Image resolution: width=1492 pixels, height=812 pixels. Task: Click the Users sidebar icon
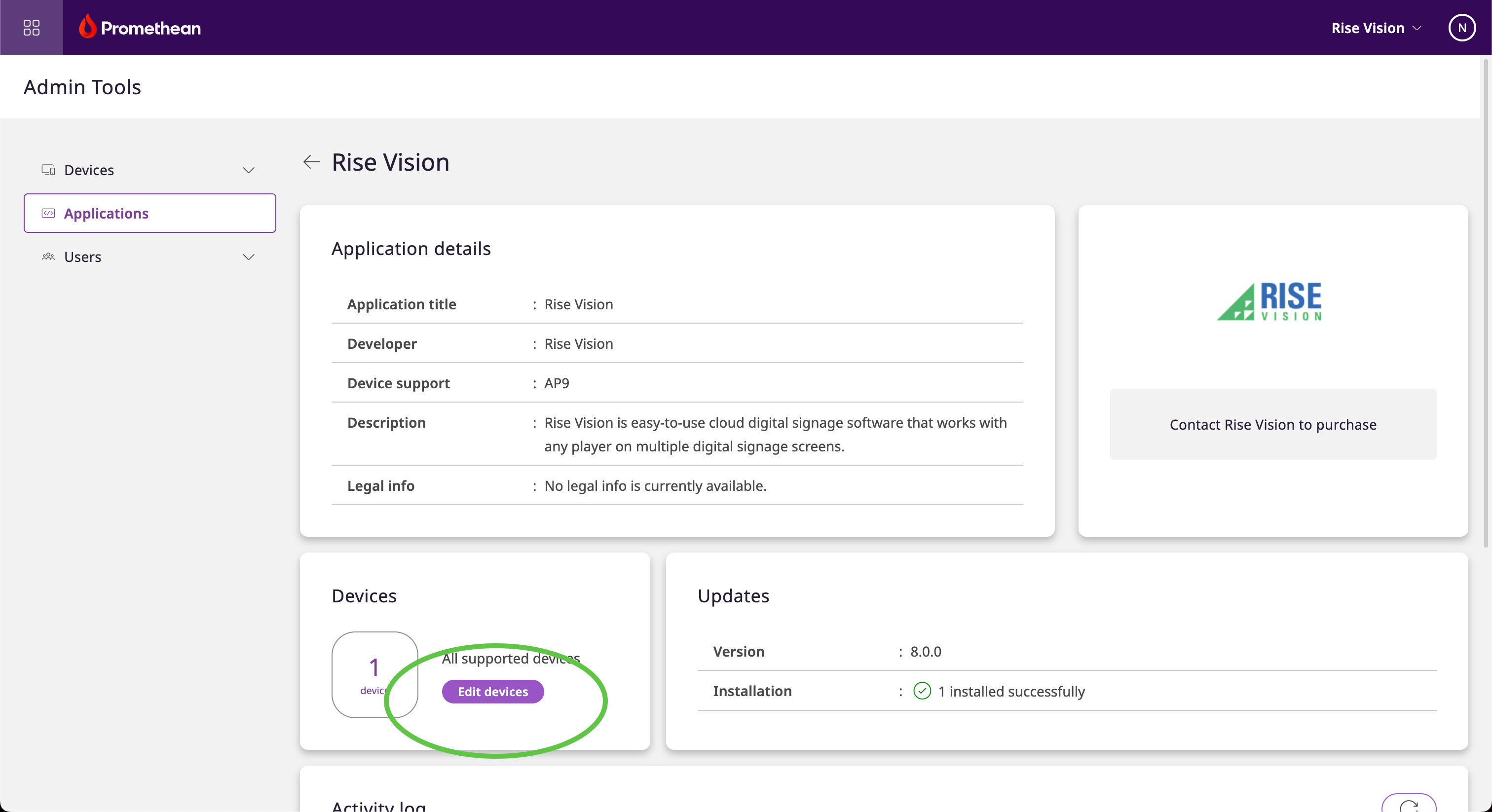pyautogui.click(x=48, y=257)
